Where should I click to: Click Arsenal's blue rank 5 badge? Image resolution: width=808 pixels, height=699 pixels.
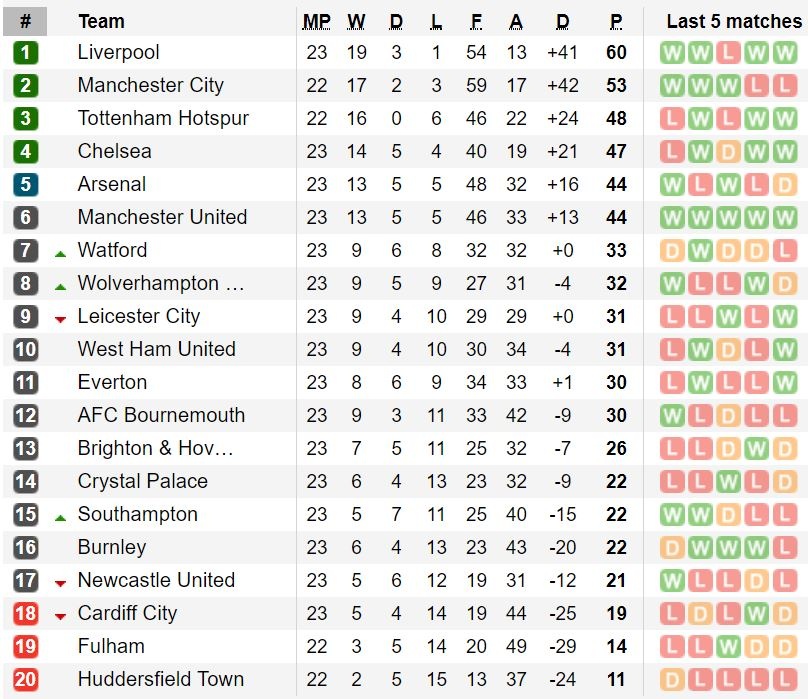coord(26,185)
